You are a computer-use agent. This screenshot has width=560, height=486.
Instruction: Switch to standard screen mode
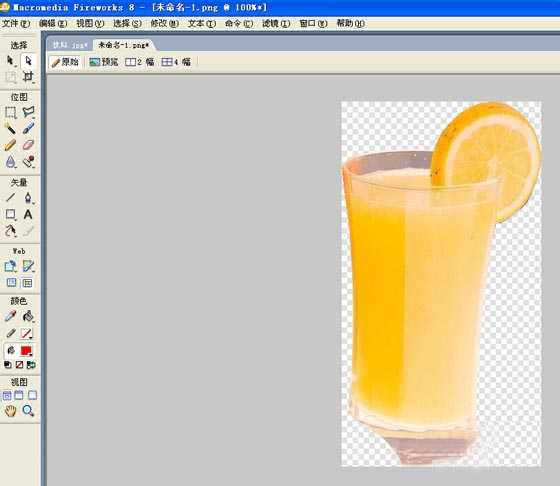point(7,395)
